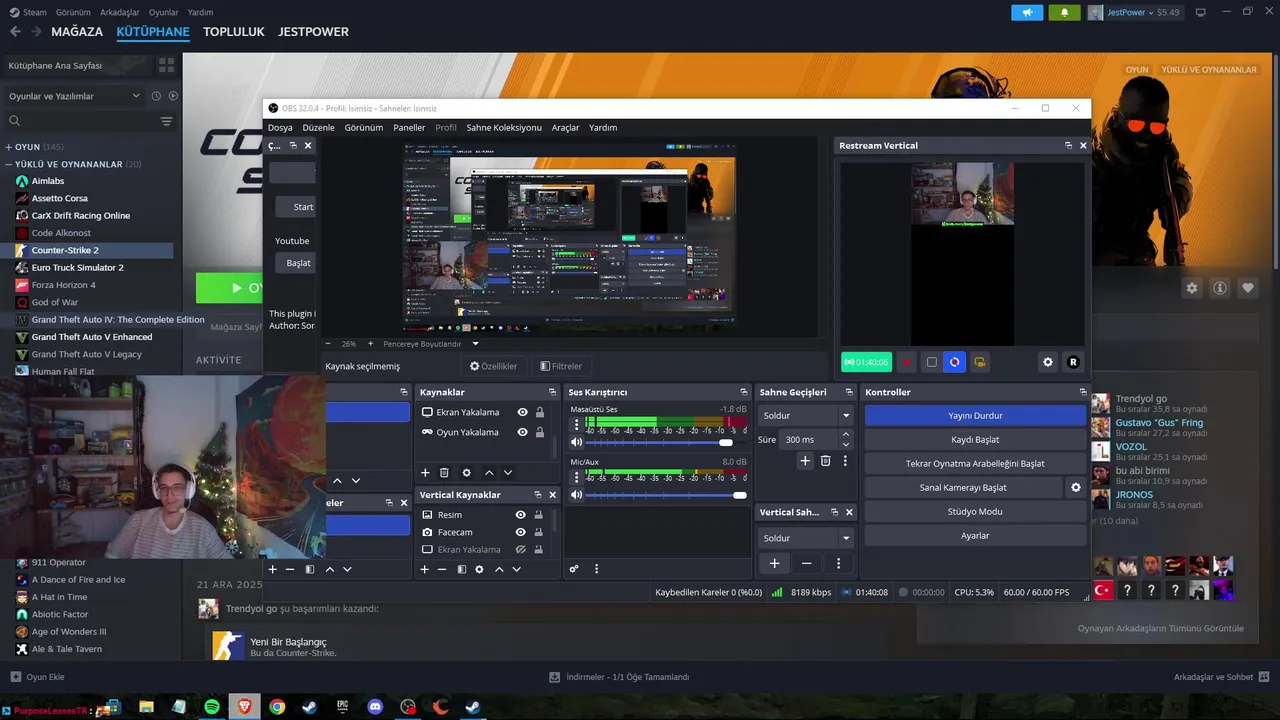
Task: Open Sahne Geçişleri Soldur dropdown
Action: coord(805,415)
